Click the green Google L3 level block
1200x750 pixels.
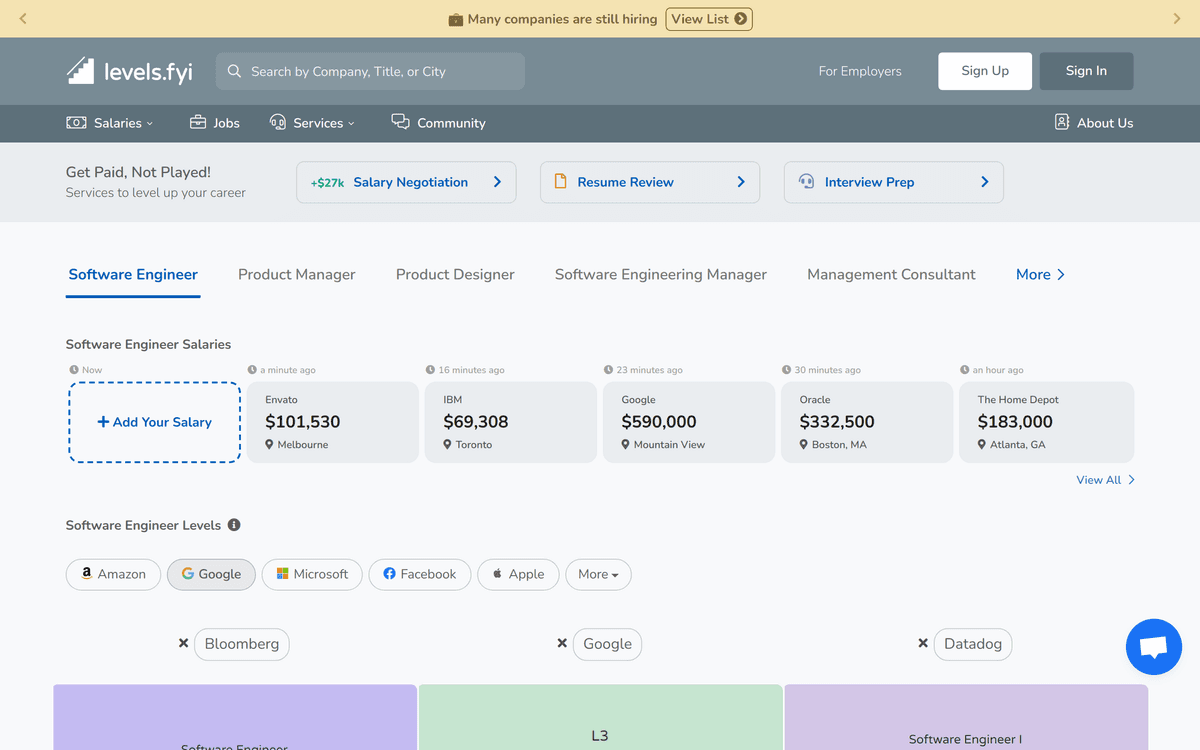pos(600,717)
